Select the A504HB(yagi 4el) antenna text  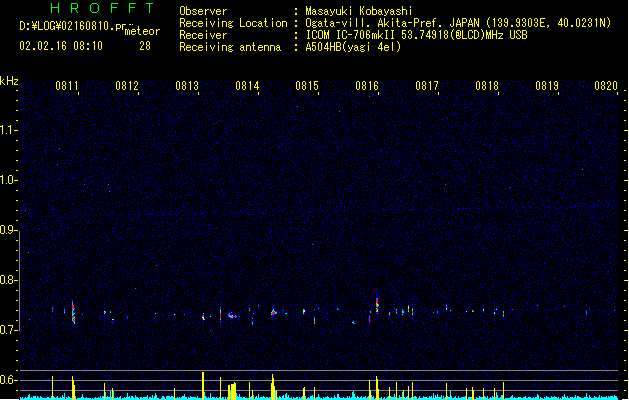coord(353,47)
